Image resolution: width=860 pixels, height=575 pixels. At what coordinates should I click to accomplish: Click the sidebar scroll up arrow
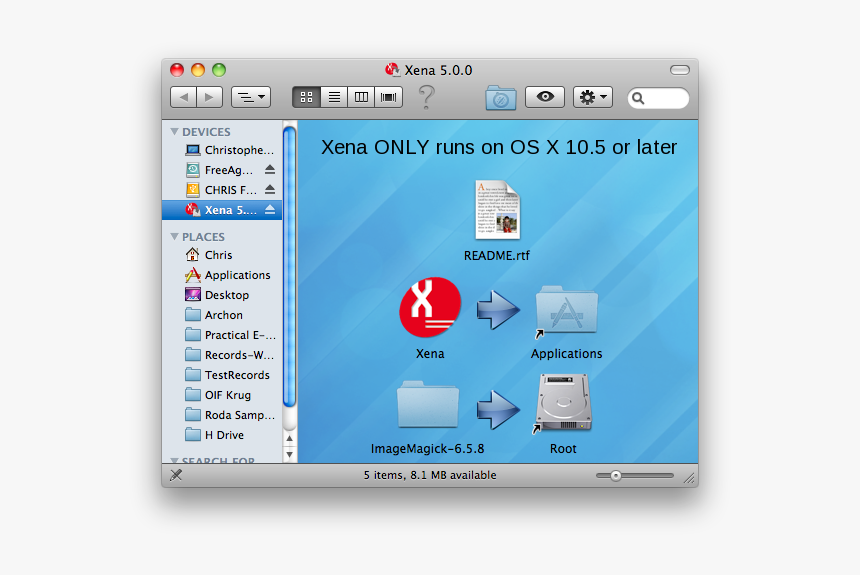pyautogui.click(x=290, y=438)
